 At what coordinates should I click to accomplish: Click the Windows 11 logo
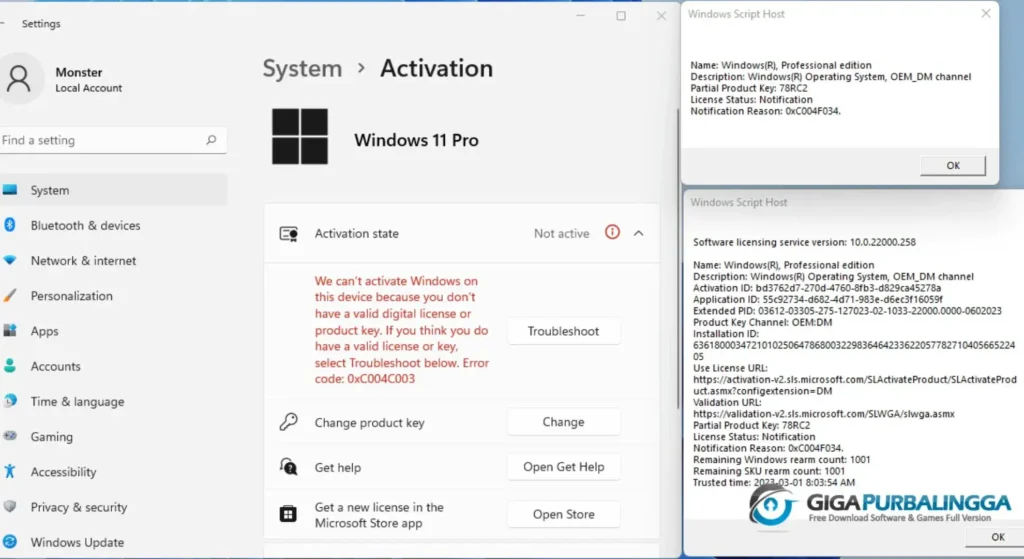tap(300, 136)
